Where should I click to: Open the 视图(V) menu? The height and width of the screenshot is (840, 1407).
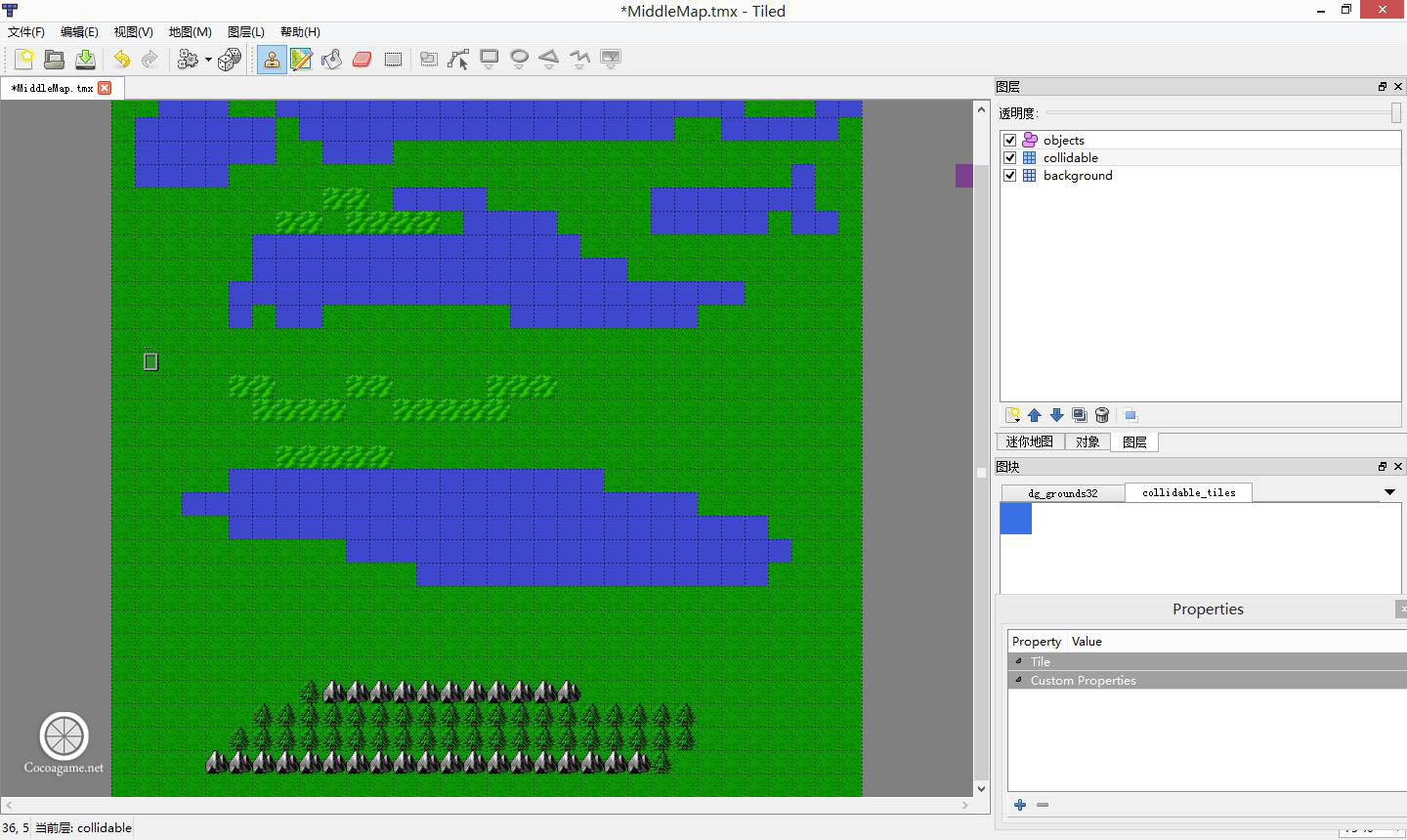point(133,32)
